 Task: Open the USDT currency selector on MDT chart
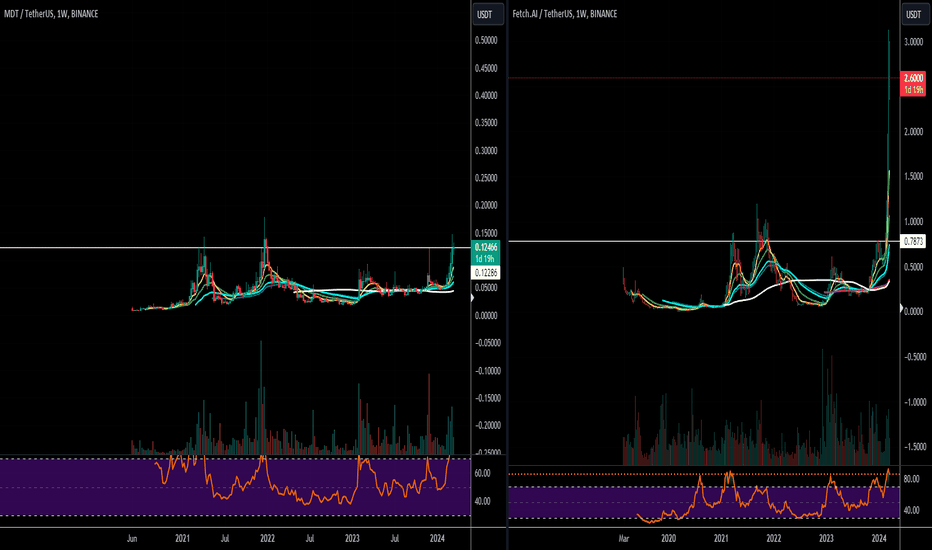[x=487, y=14]
